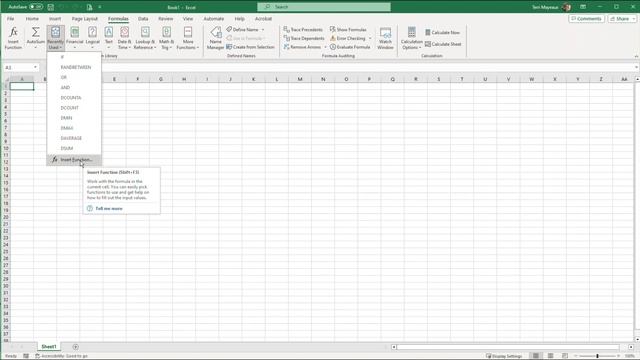Click the Share button
This screenshot has height=360, width=640.
click(x=622, y=19)
